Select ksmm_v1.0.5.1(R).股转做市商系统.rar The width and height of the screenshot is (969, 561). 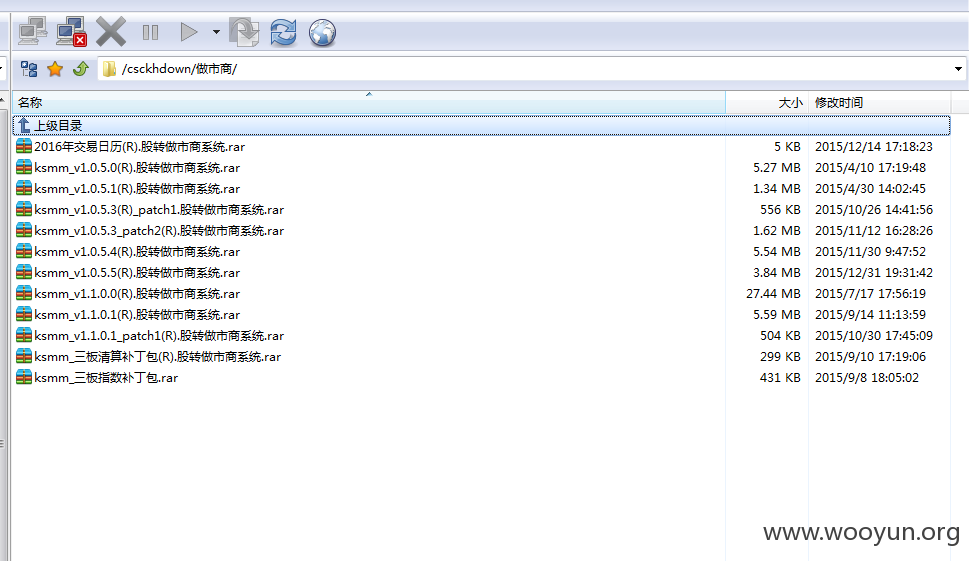click(x=137, y=189)
